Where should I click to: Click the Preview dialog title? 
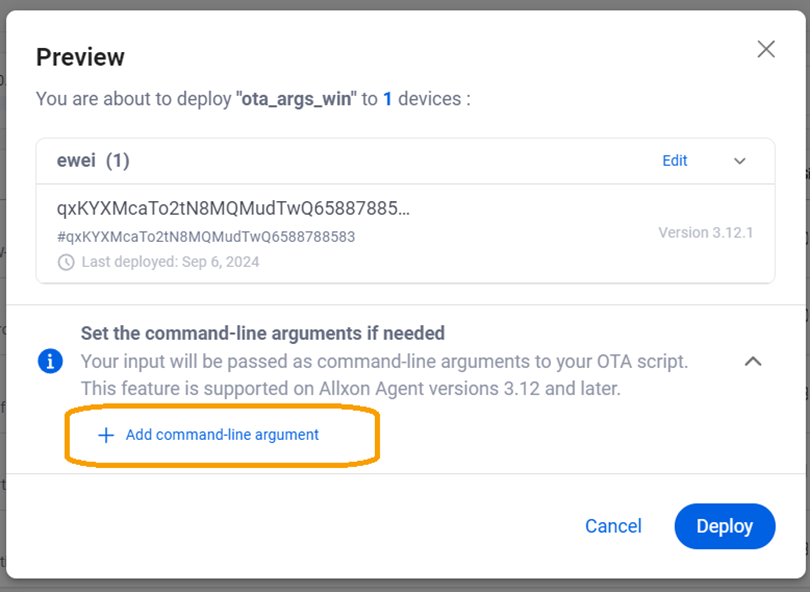[80, 57]
